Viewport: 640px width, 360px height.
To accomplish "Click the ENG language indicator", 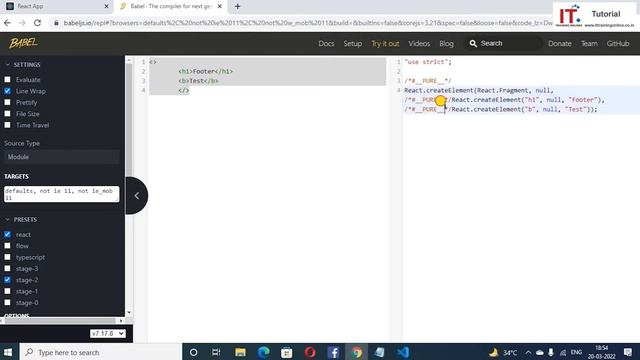I will [x=576, y=352].
